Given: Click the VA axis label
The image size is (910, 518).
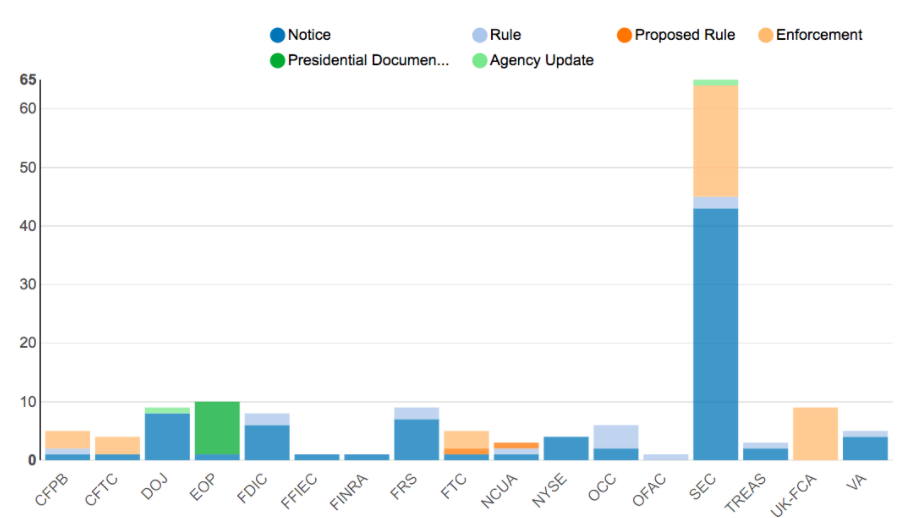Looking at the screenshot, I should [856, 482].
